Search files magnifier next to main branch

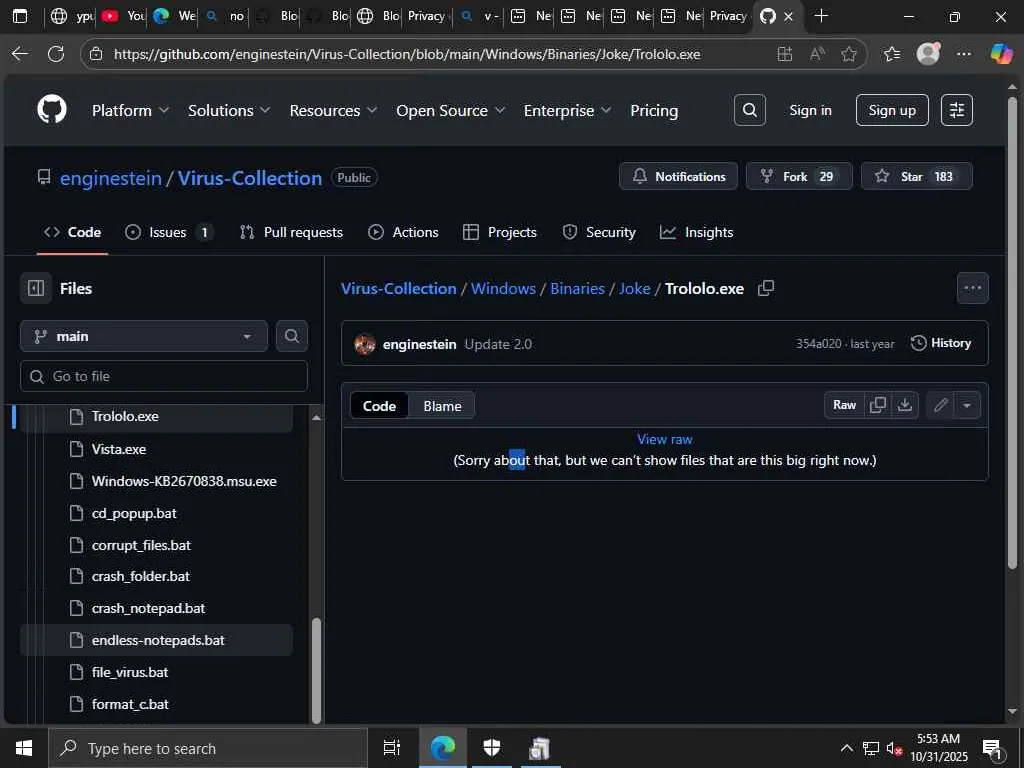tap(291, 336)
